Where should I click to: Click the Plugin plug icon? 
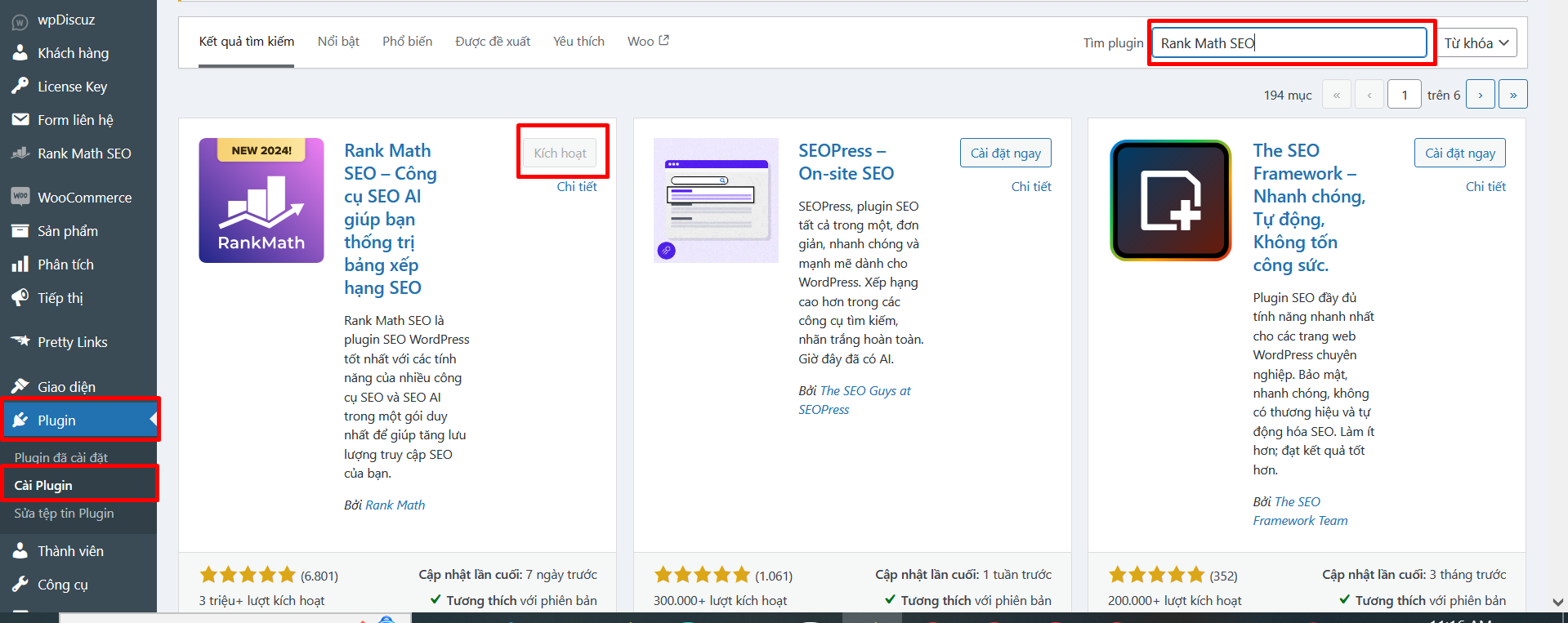click(20, 420)
